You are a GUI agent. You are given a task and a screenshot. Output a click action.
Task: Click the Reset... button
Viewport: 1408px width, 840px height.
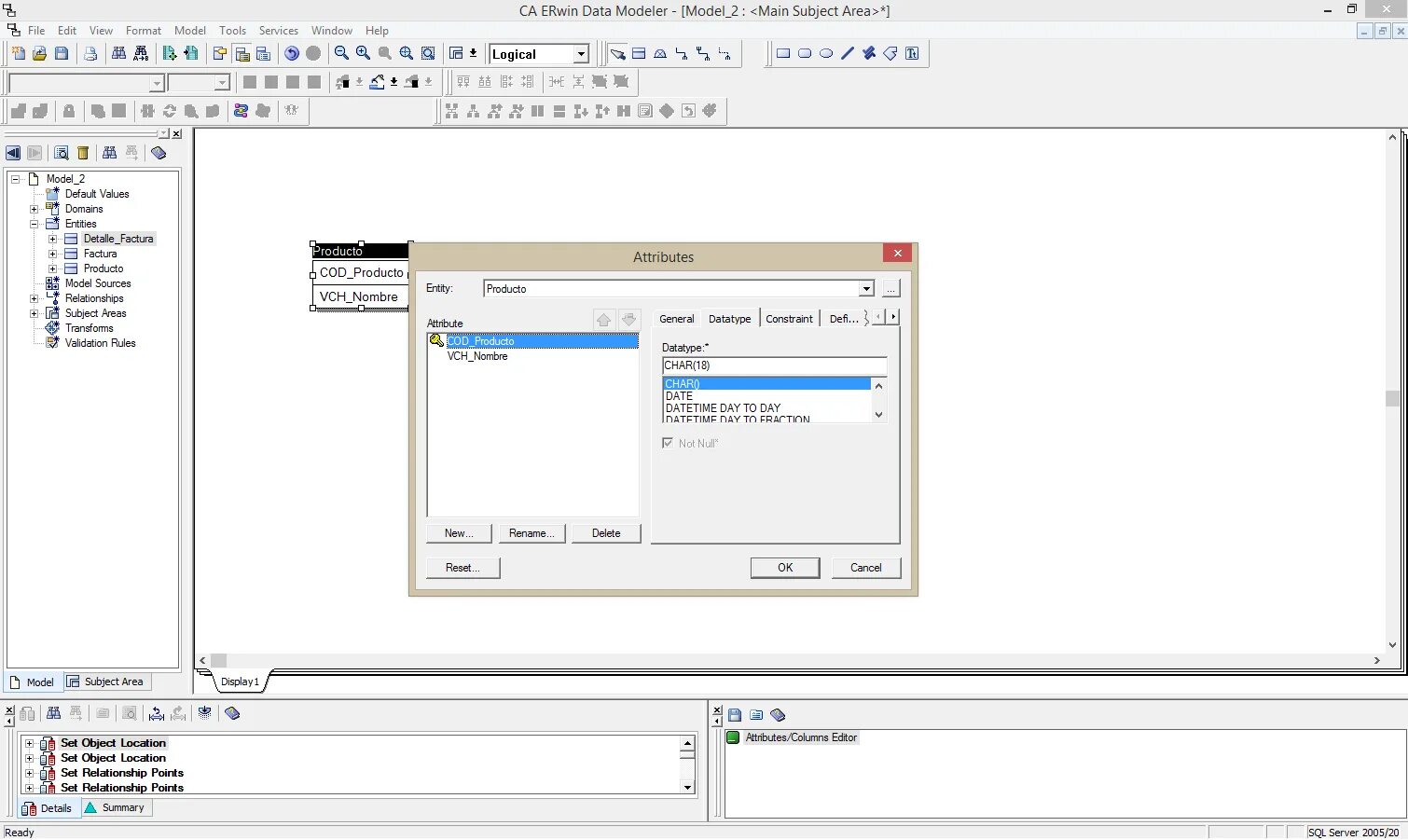[x=463, y=568]
